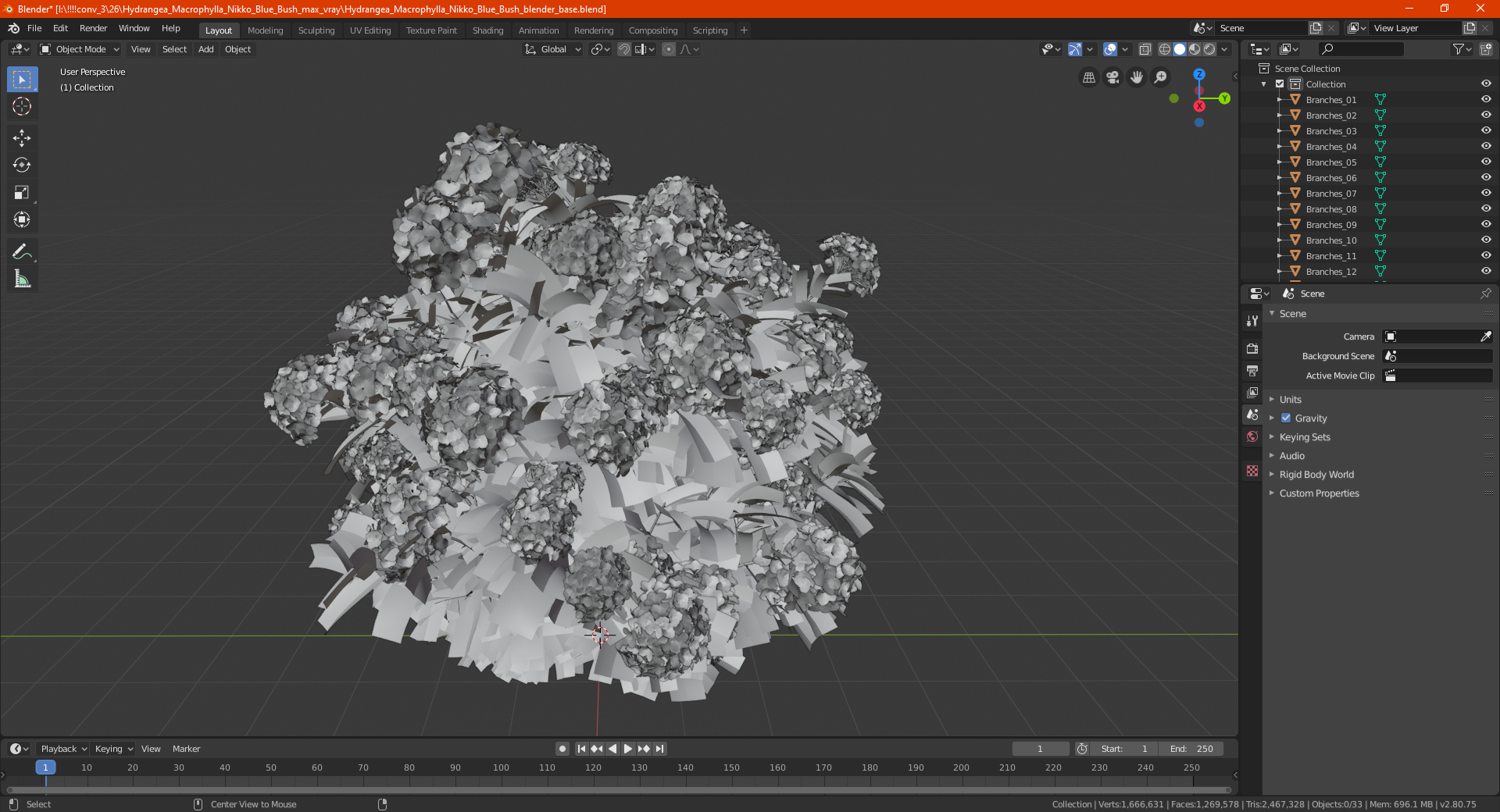
Task: Toggle viewport overlays display
Action: tap(1110, 49)
